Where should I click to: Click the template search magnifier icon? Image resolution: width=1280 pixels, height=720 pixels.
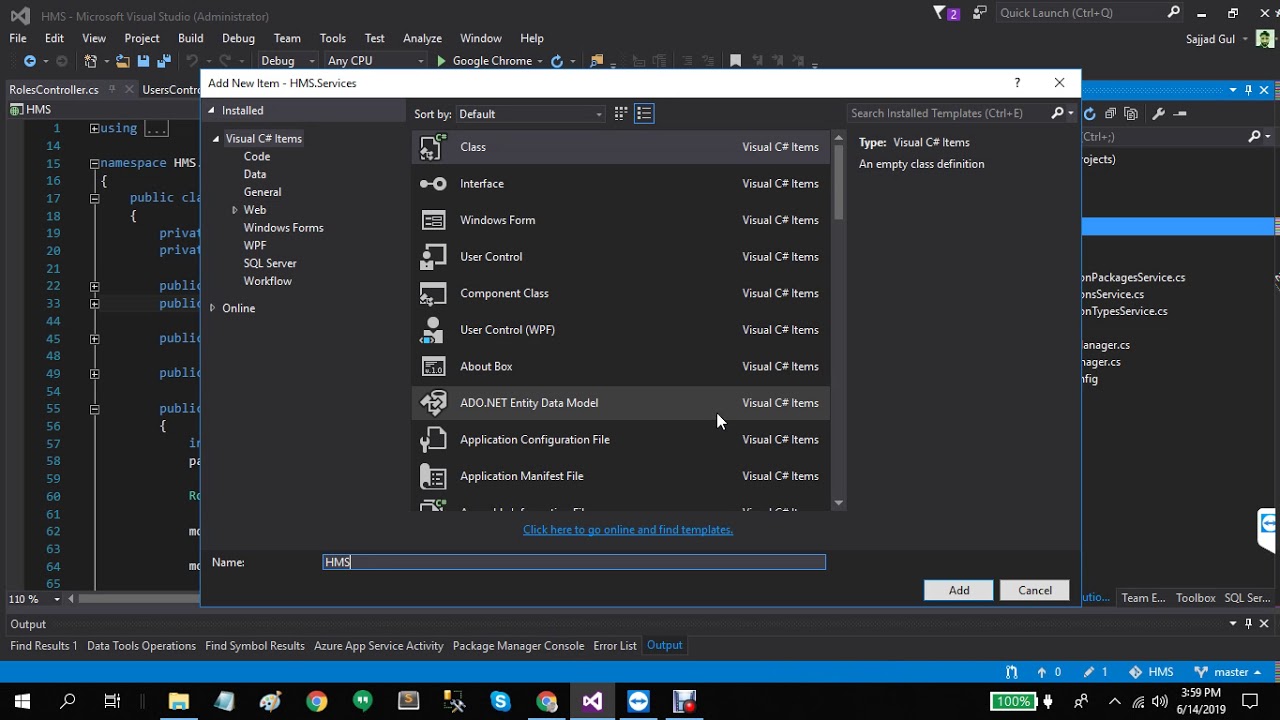[1057, 113]
